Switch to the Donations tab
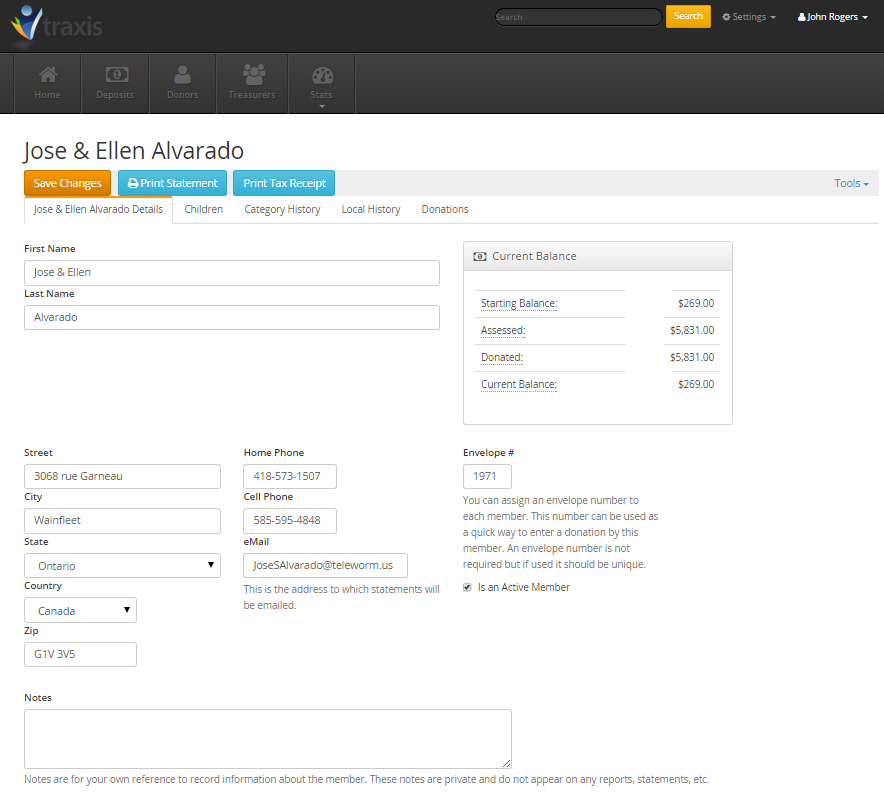The image size is (884, 793). pyautogui.click(x=445, y=209)
